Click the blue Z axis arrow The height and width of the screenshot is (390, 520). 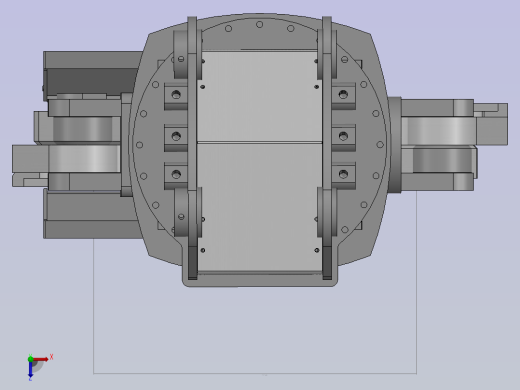pos(30,370)
